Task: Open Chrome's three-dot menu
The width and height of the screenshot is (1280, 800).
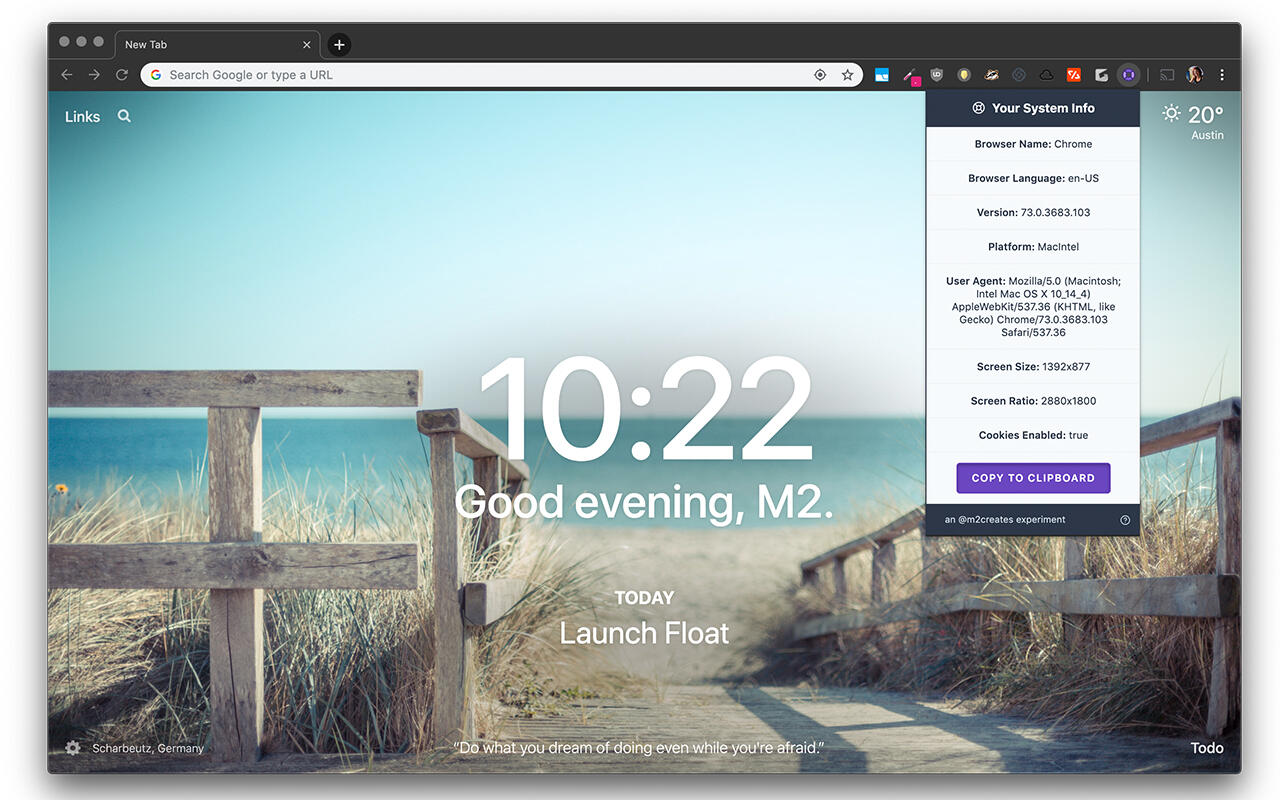Action: 1222,74
